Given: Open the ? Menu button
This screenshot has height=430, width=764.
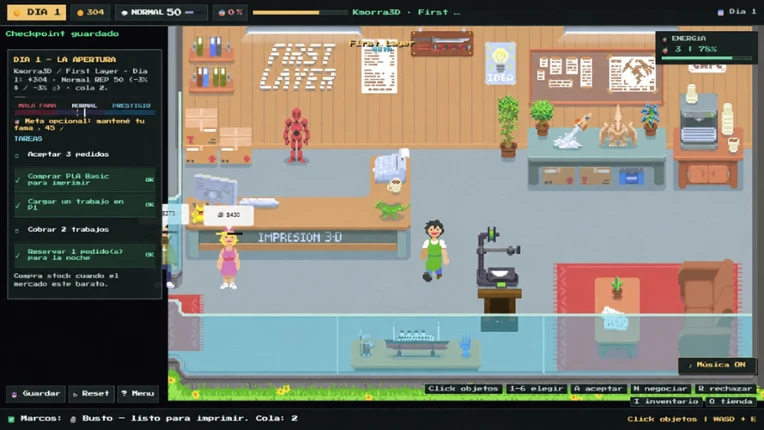Looking at the screenshot, I should tap(137, 393).
